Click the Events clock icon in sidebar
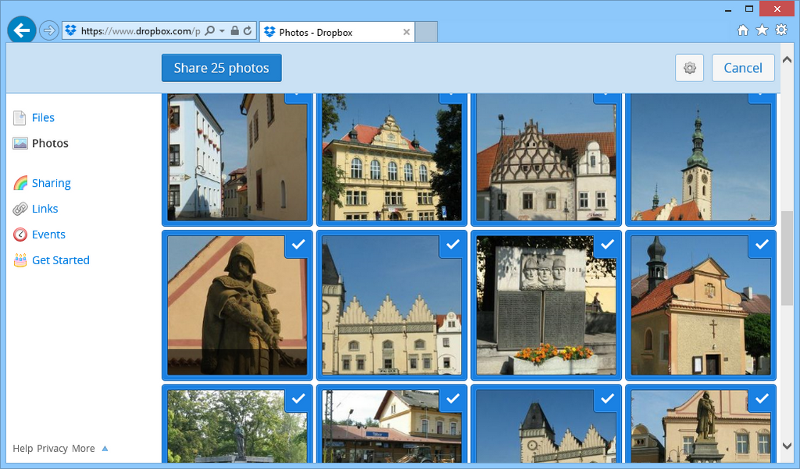This screenshot has width=800, height=469. coord(20,235)
